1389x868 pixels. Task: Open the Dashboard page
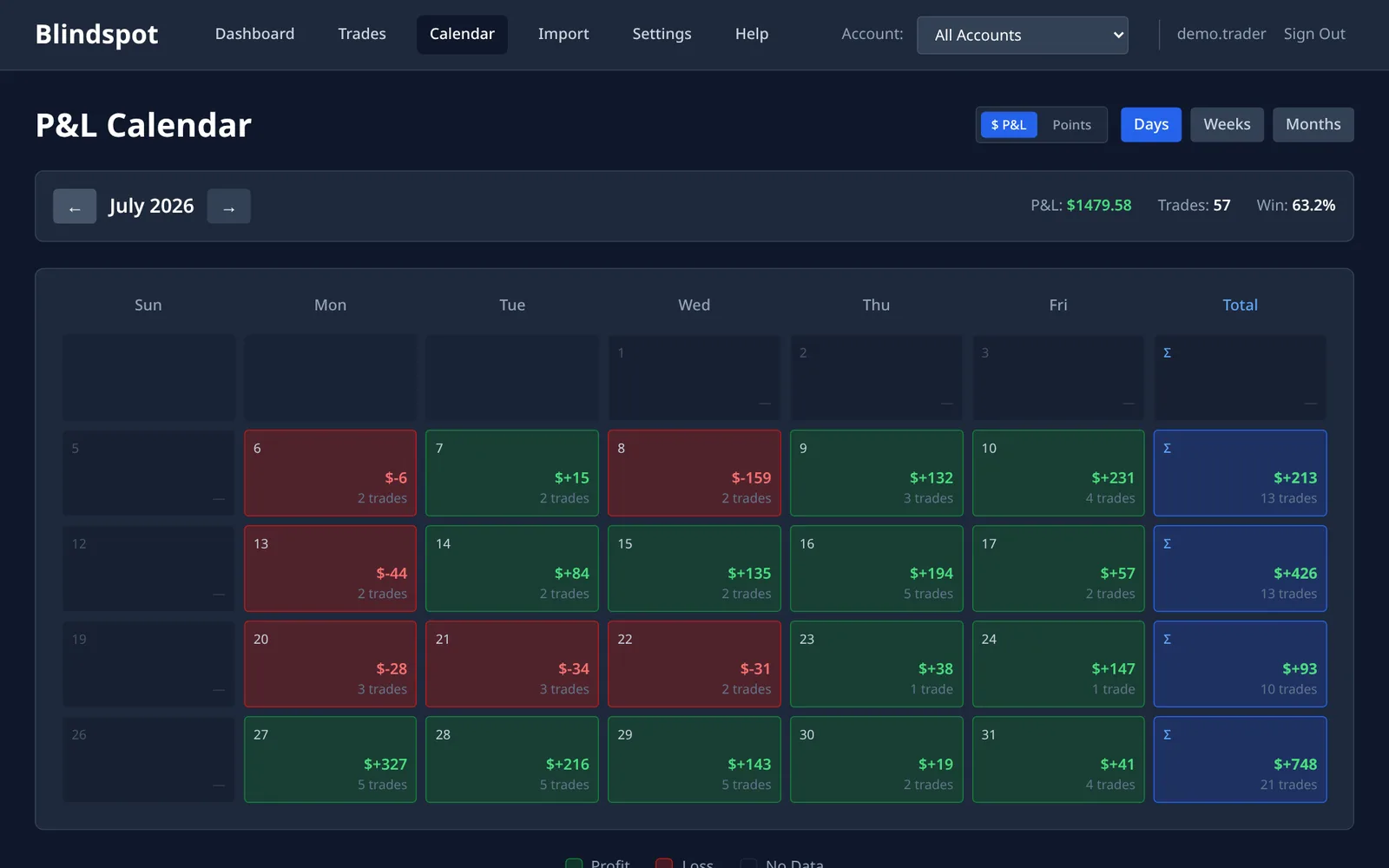(x=254, y=35)
